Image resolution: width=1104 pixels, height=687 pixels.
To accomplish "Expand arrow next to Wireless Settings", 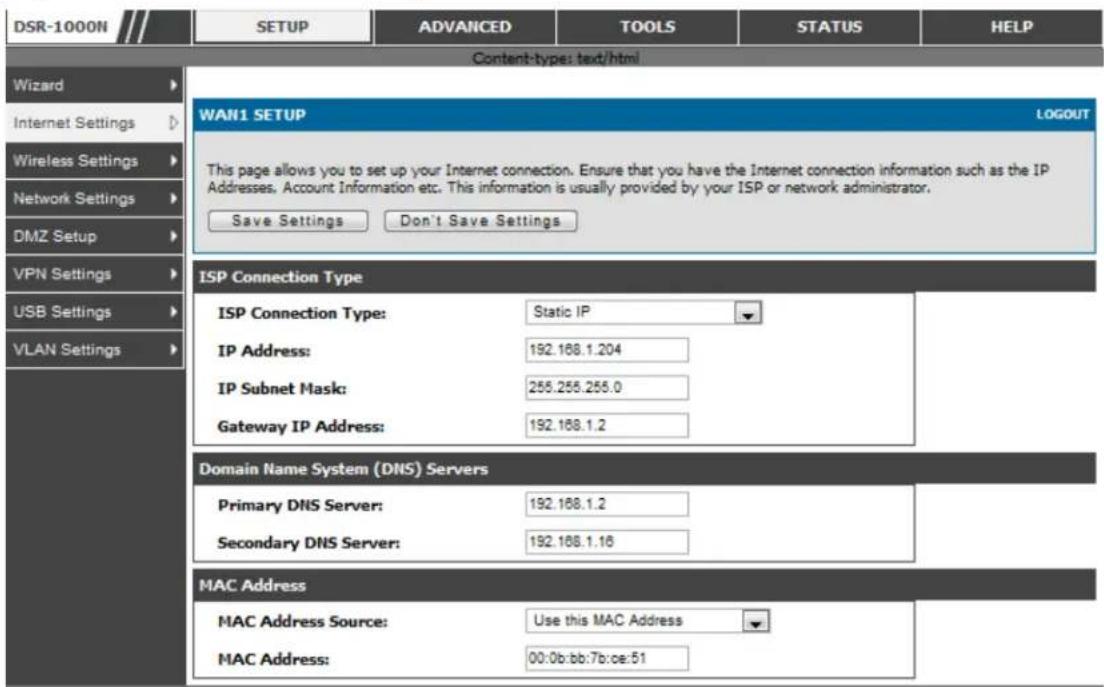I will pyautogui.click(x=173, y=160).
